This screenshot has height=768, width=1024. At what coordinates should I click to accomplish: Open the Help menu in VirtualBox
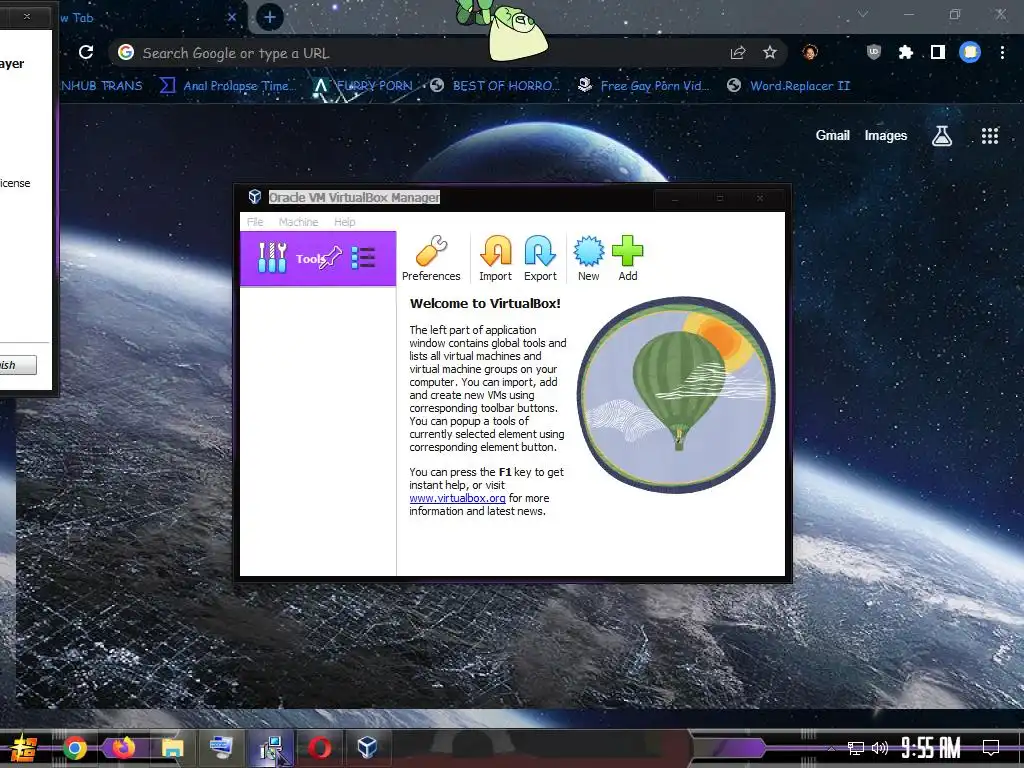point(345,222)
